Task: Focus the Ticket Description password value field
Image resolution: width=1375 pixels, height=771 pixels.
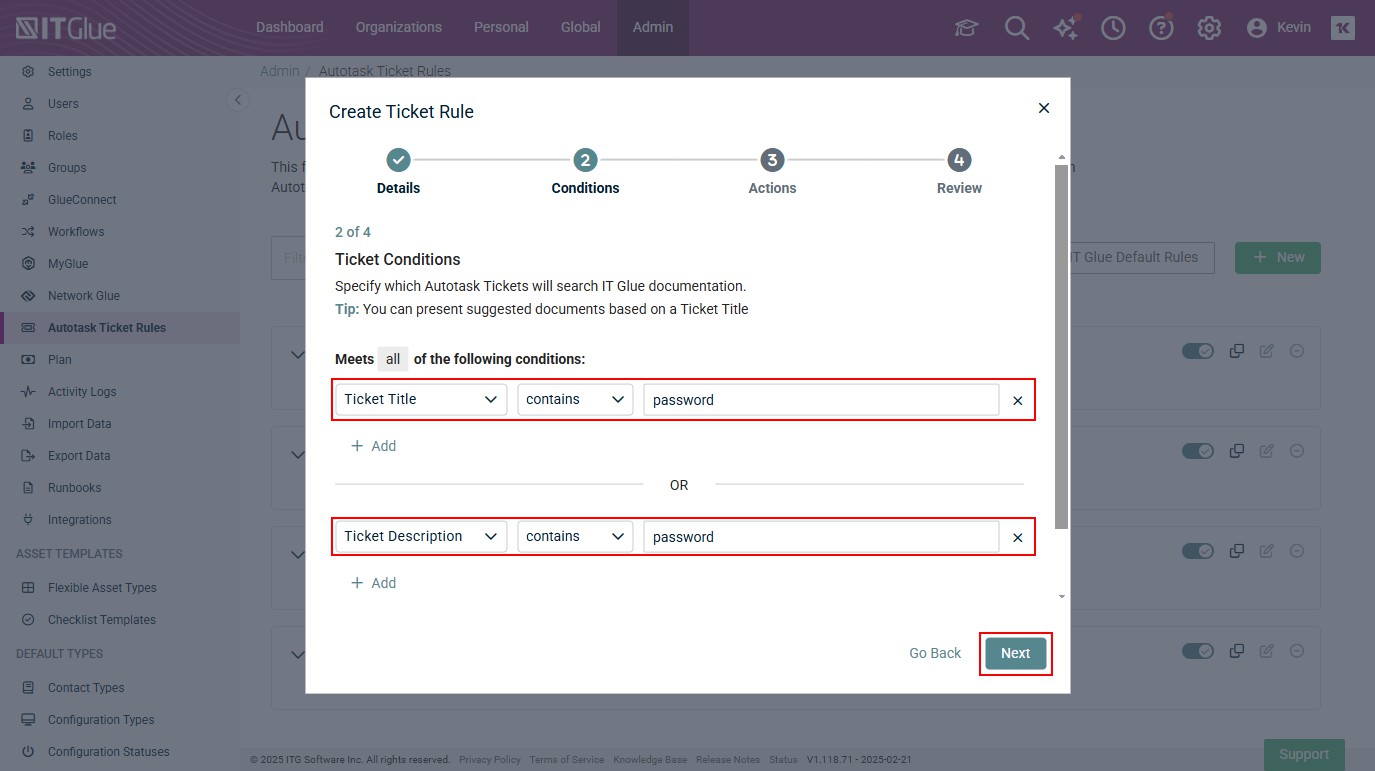Action: [821, 537]
